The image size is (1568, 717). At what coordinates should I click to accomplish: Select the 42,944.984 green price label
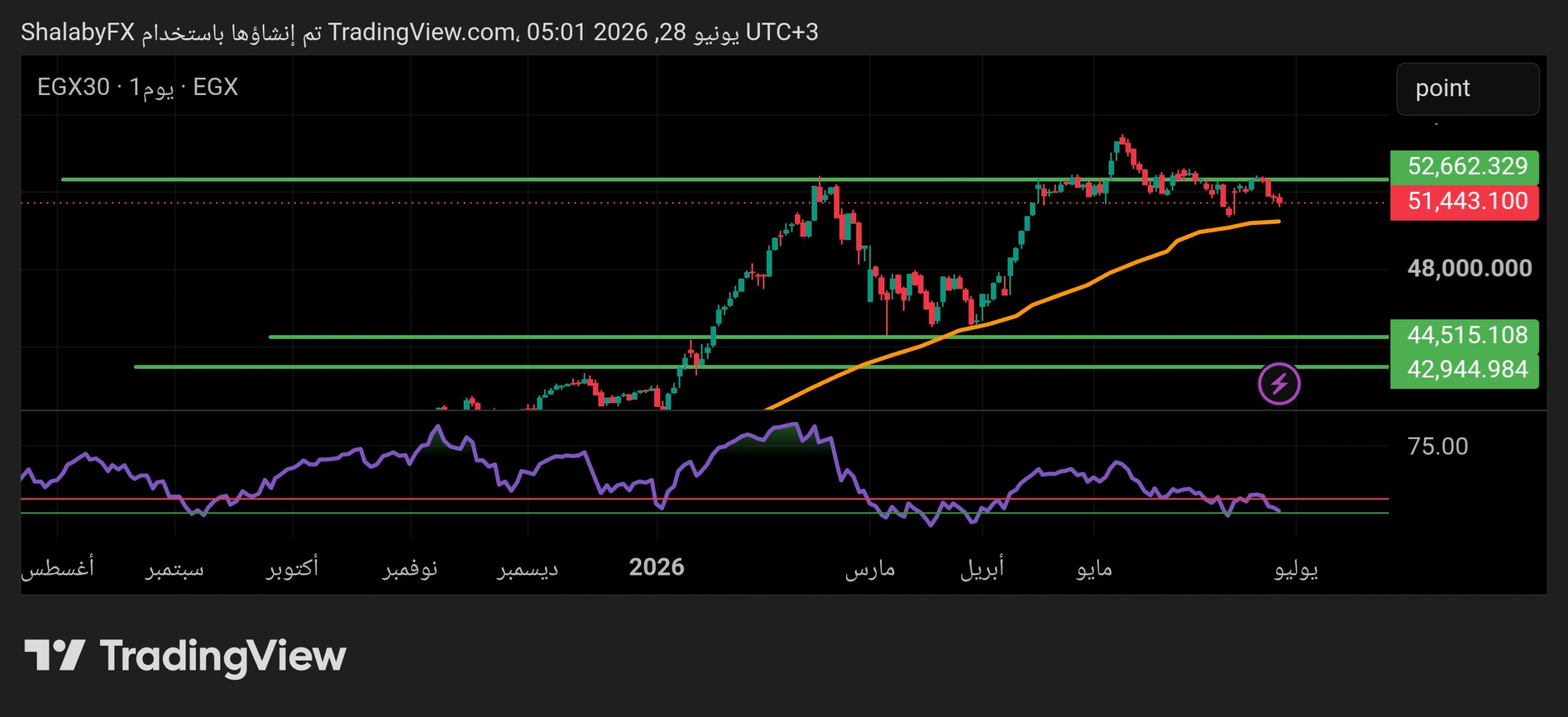pyautogui.click(x=1464, y=370)
